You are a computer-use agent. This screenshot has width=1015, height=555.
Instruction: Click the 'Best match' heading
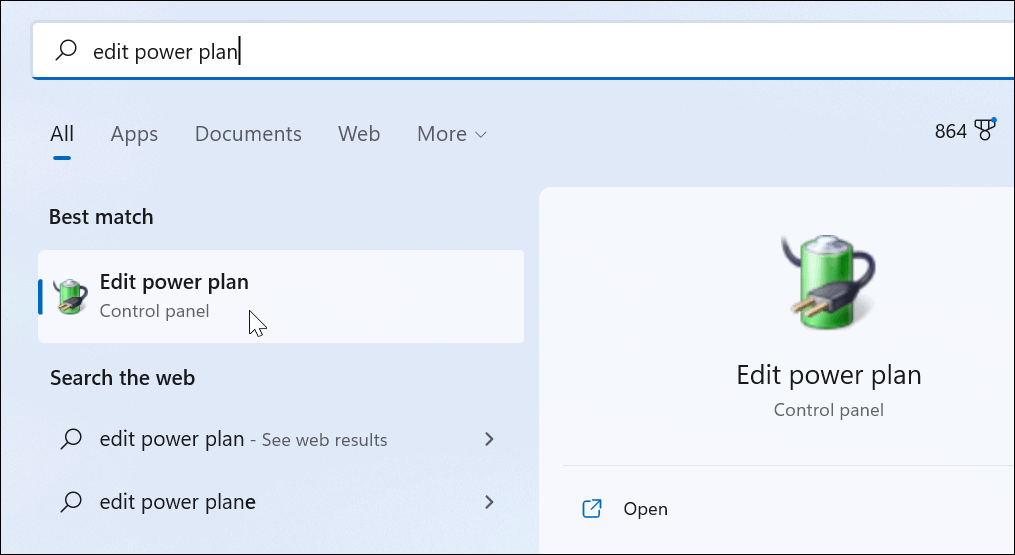pyautogui.click(x=101, y=216)
